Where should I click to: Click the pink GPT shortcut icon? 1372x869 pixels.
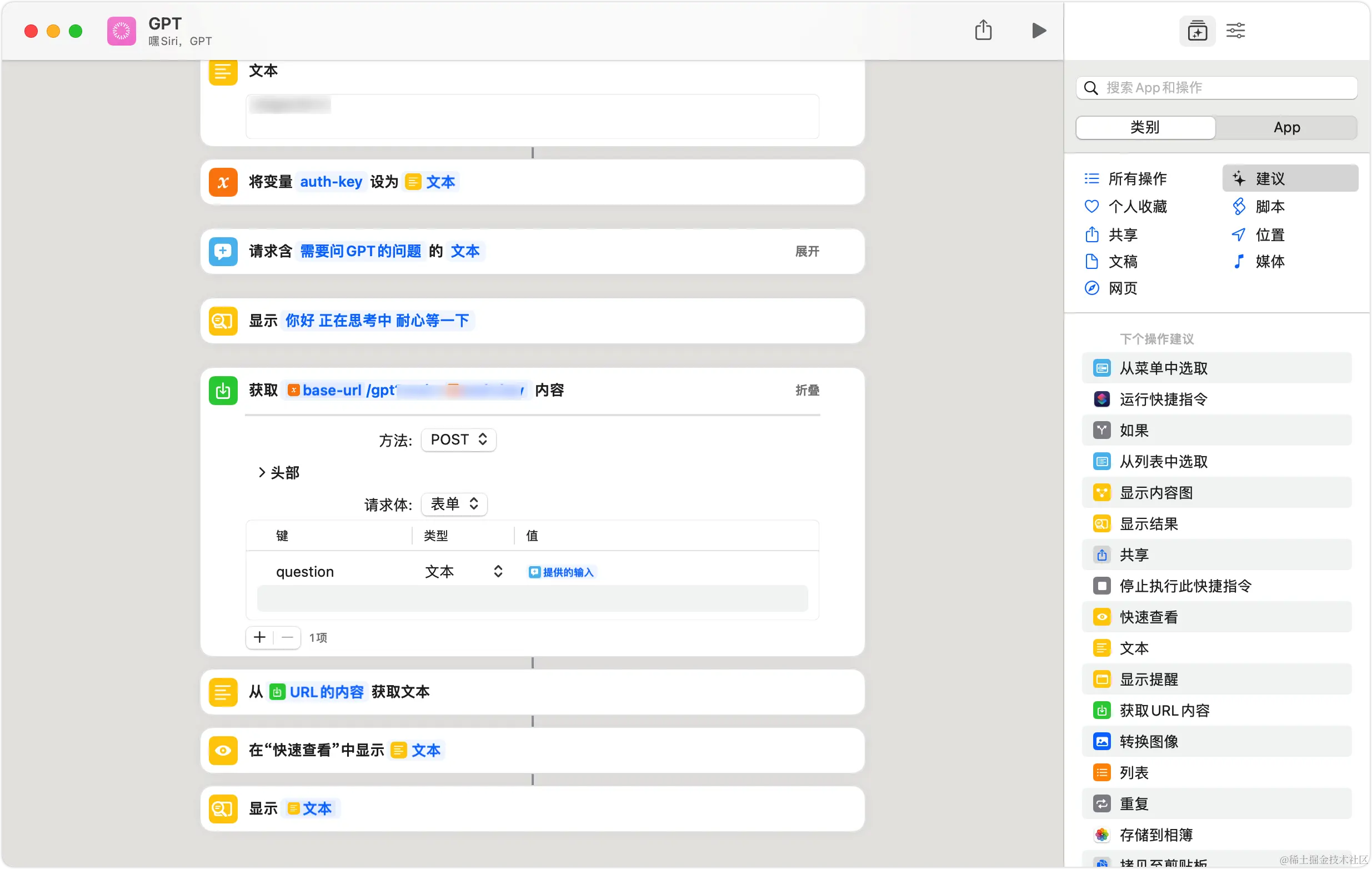tap(121, 31)
